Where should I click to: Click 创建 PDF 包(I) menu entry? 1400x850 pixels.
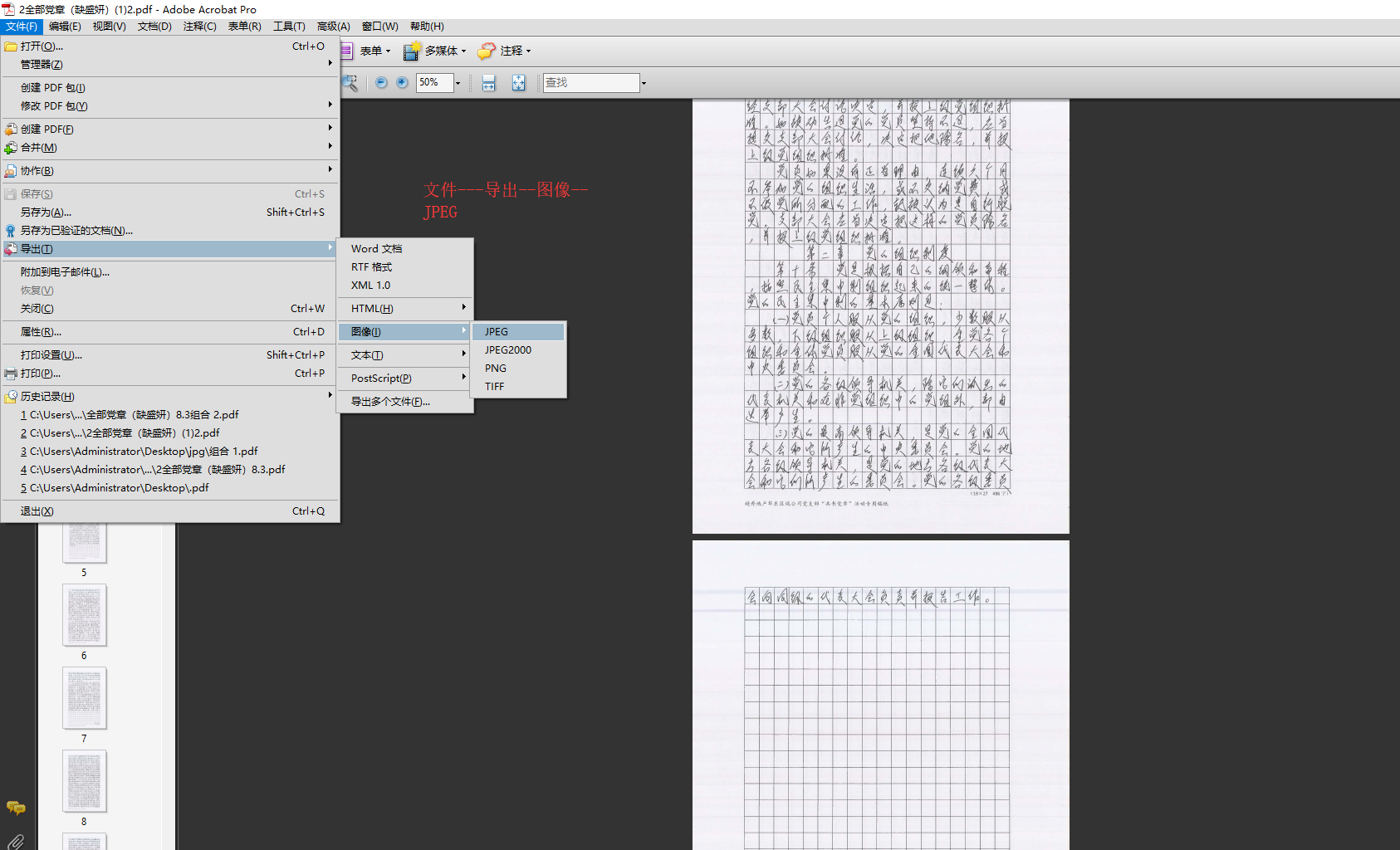tap(169, 87)
